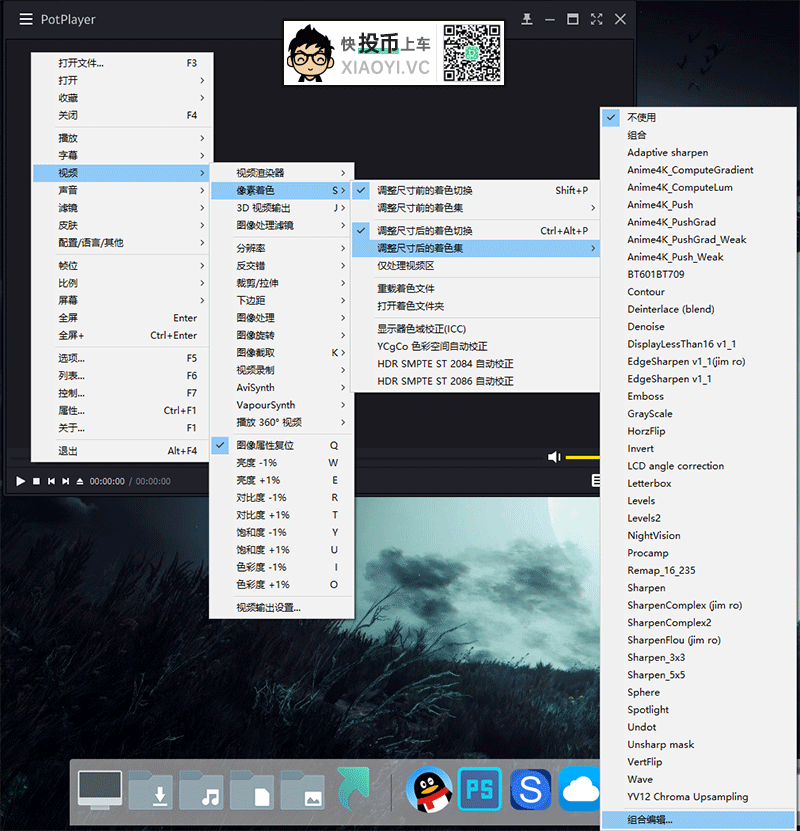The image size is (800, 831).
Task: Mute audio using the speaker icon
Action: tap(554, 457)
